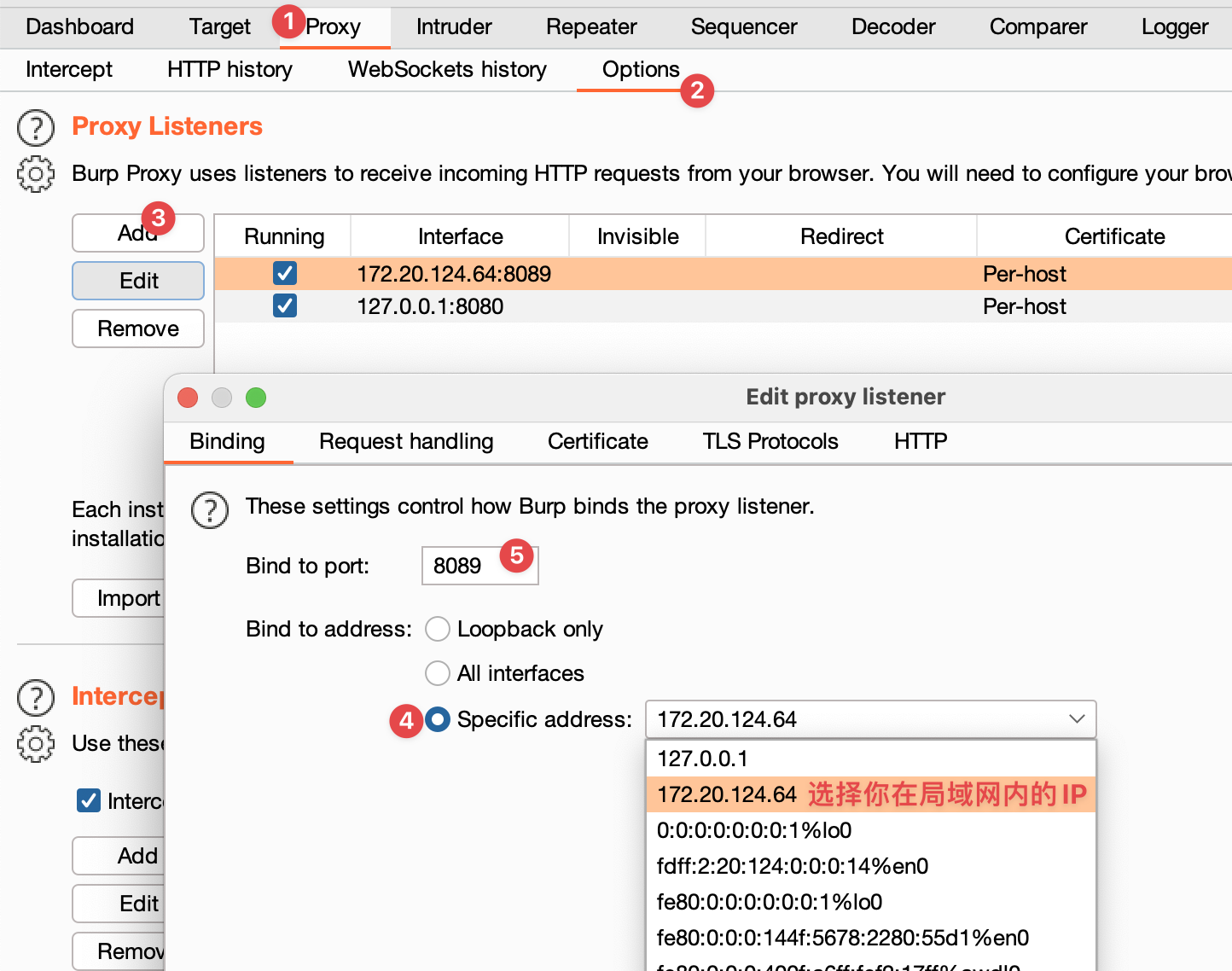Open WebSockets history sub-tab
Image resolution: width=1232 pixels, height=971 pixels.
(x=447, y=70)
